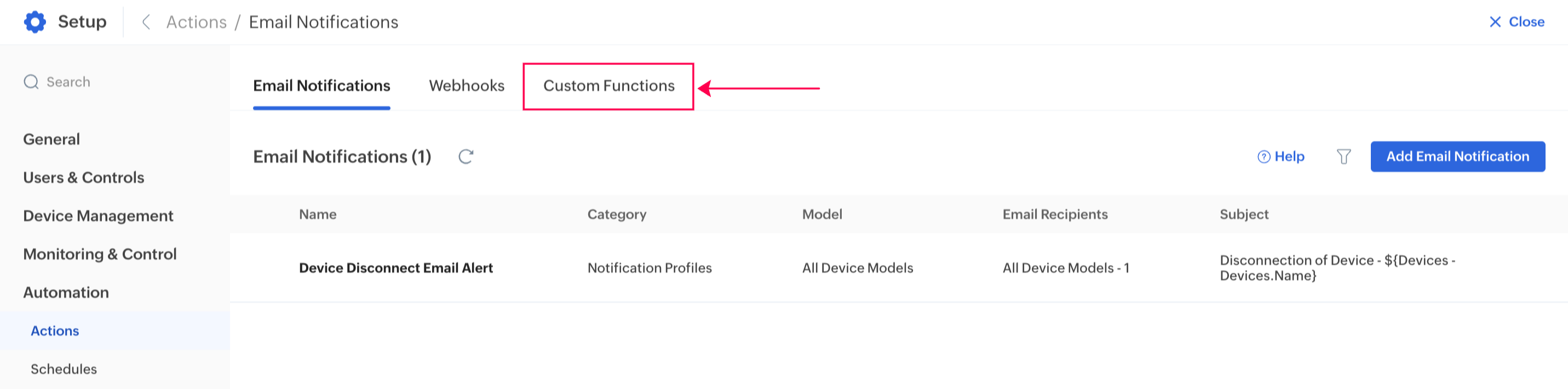Screen dimensions: 1568x389
Task: Collapse the Automation sidebar section
Action: pyautogui.click(x=66, y=292)
